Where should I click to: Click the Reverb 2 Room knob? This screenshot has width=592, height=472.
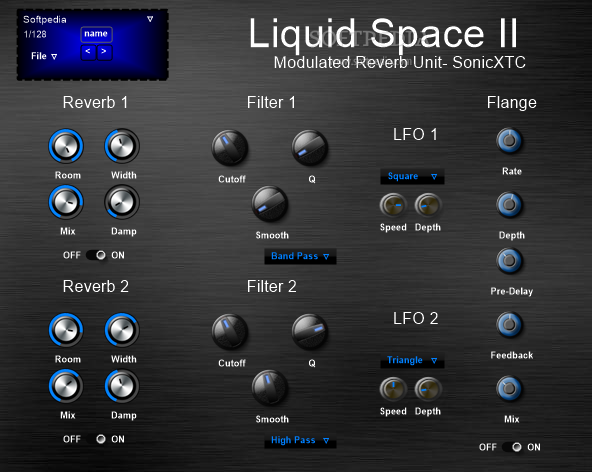pyautogui.click(x=66, y=330)
